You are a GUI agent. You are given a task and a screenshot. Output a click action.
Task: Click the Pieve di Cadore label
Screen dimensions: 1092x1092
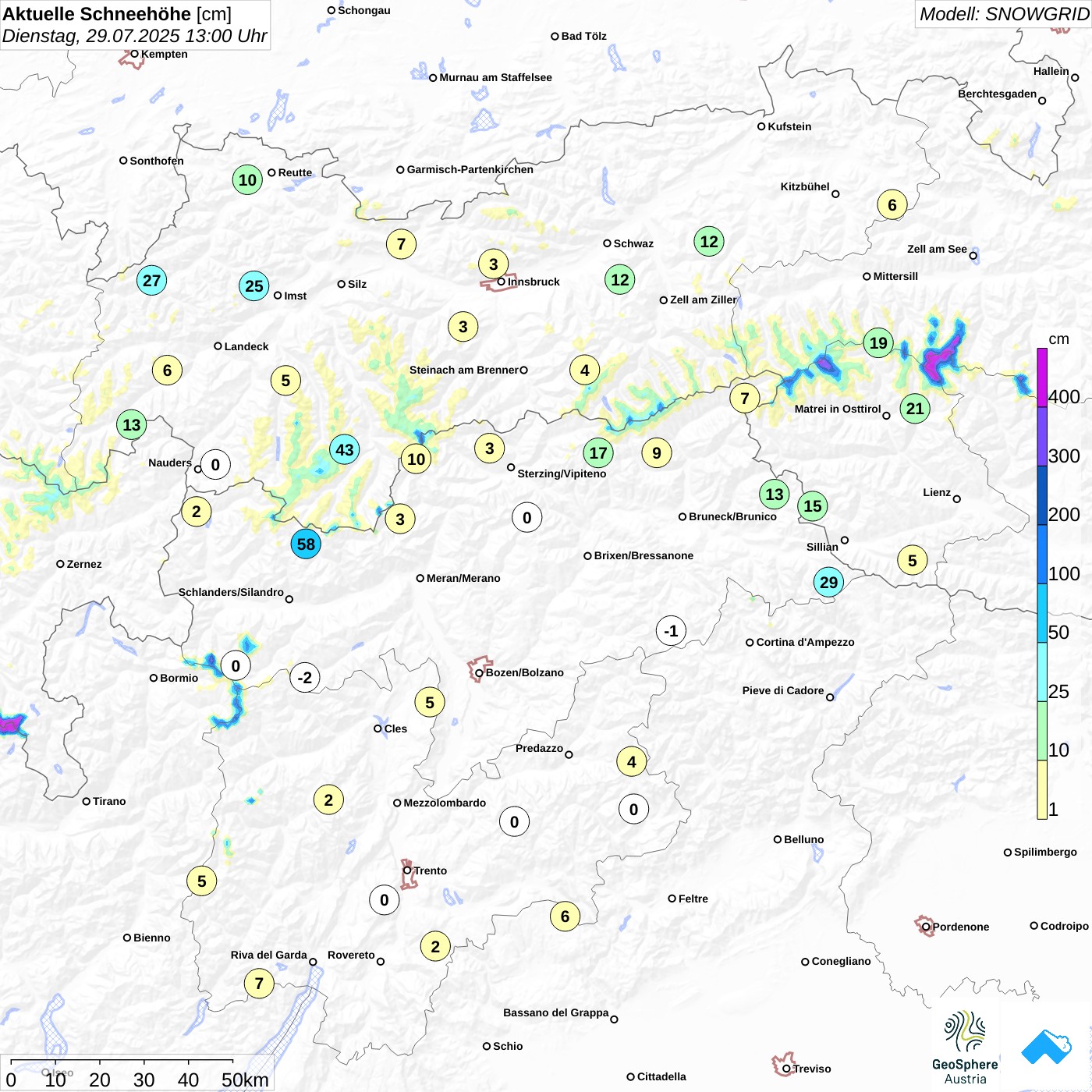tap(783, 690)
